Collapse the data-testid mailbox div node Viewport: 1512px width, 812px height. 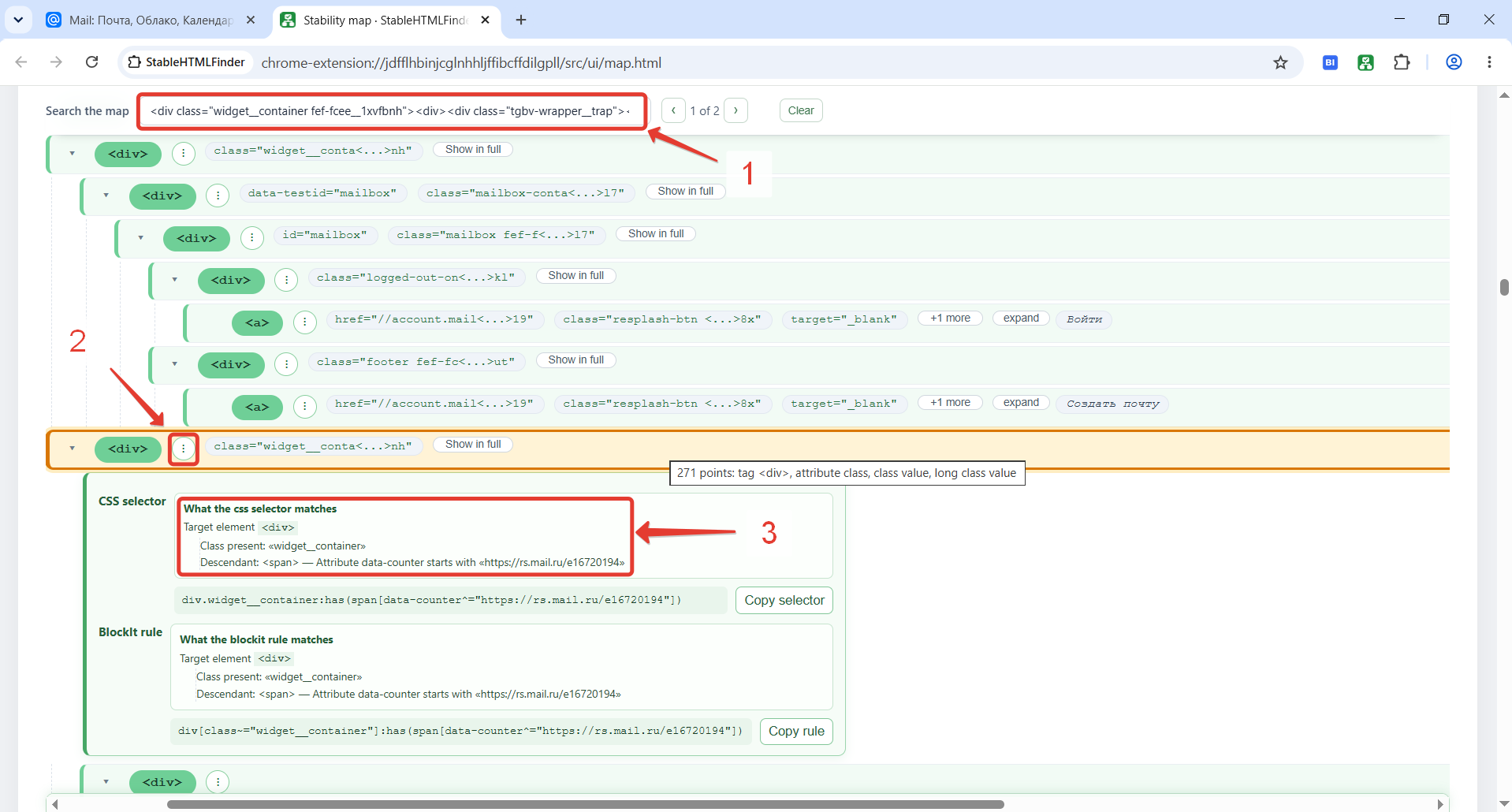coord(106,196)
